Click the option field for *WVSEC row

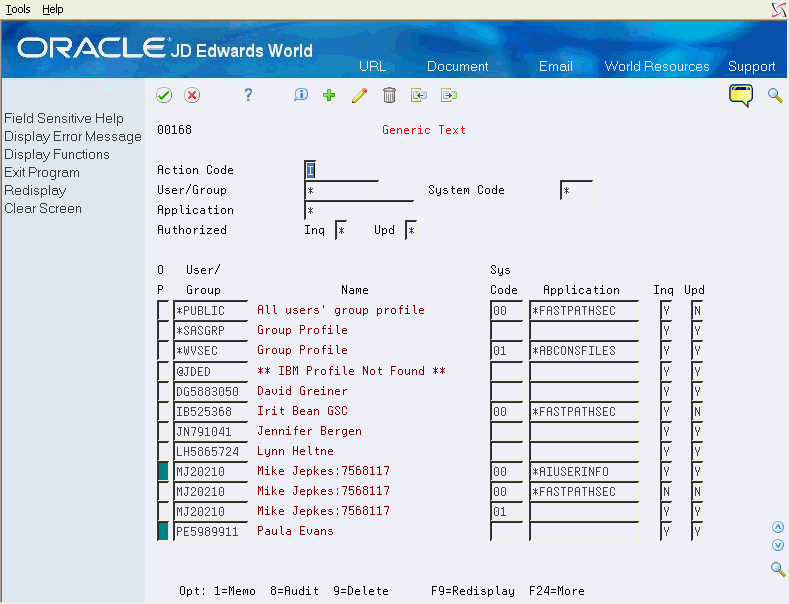pyautogui.click(x=163, y=351)
